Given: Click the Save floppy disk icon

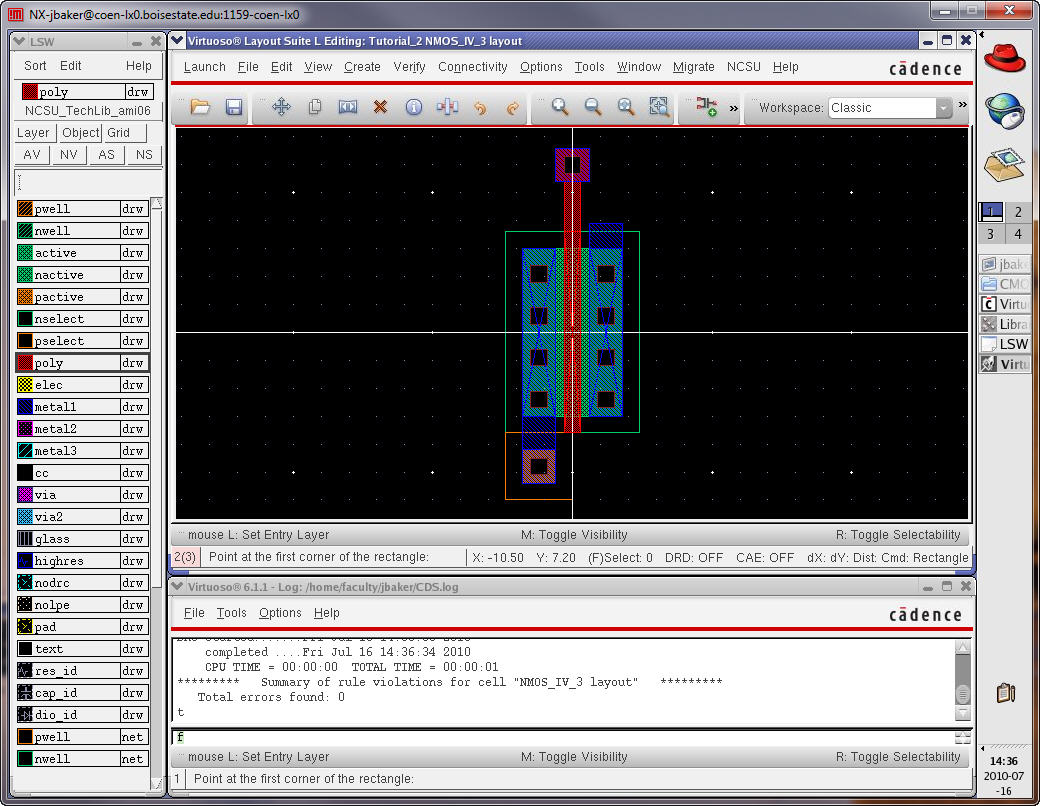Looking at the screenshot, I should pos(233,107).
